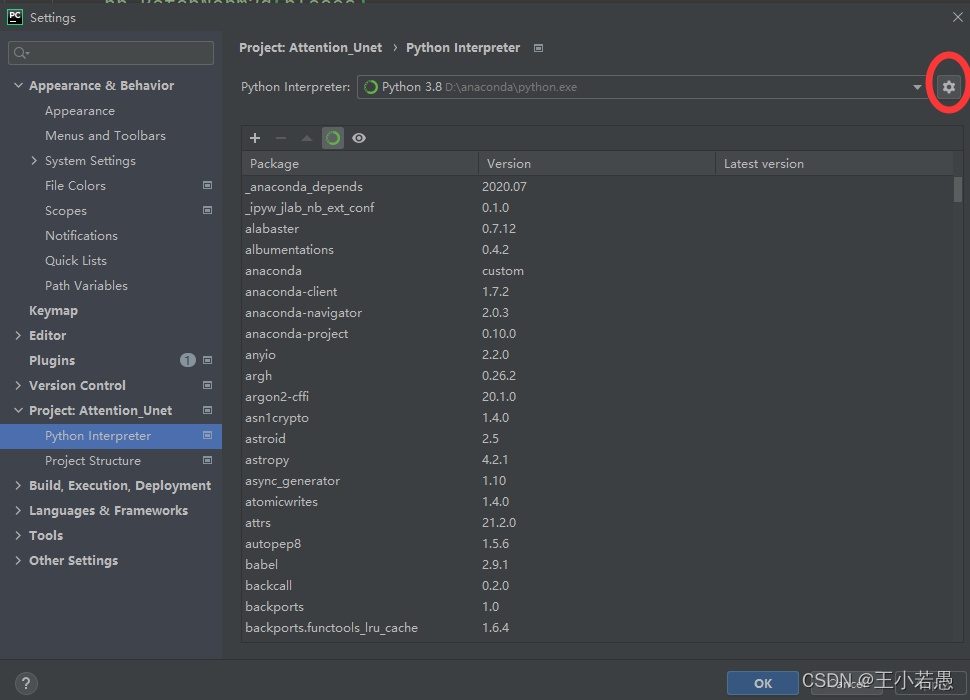Viewport: 970px width, 700px height.
Task: Click project-level icon beside Plugins
Action: pos(208,361)
